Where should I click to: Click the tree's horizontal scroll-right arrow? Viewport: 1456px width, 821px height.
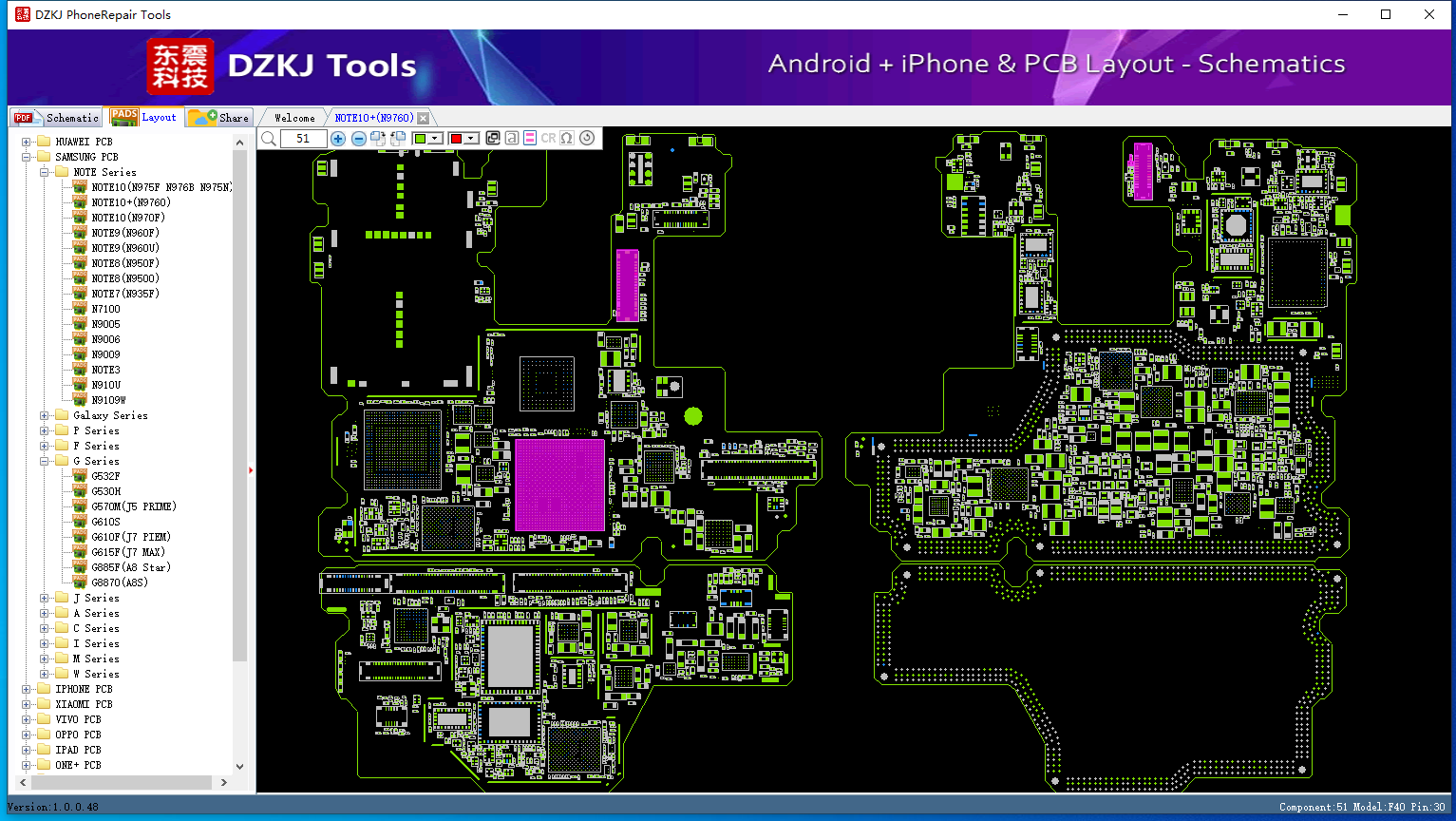(x=223, y=782)
